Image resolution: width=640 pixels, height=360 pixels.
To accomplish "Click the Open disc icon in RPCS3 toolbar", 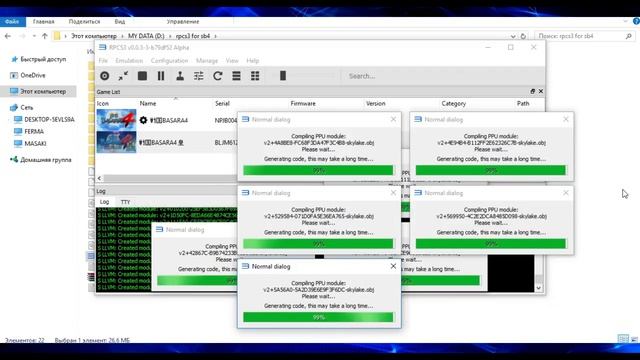I will 104,76.
